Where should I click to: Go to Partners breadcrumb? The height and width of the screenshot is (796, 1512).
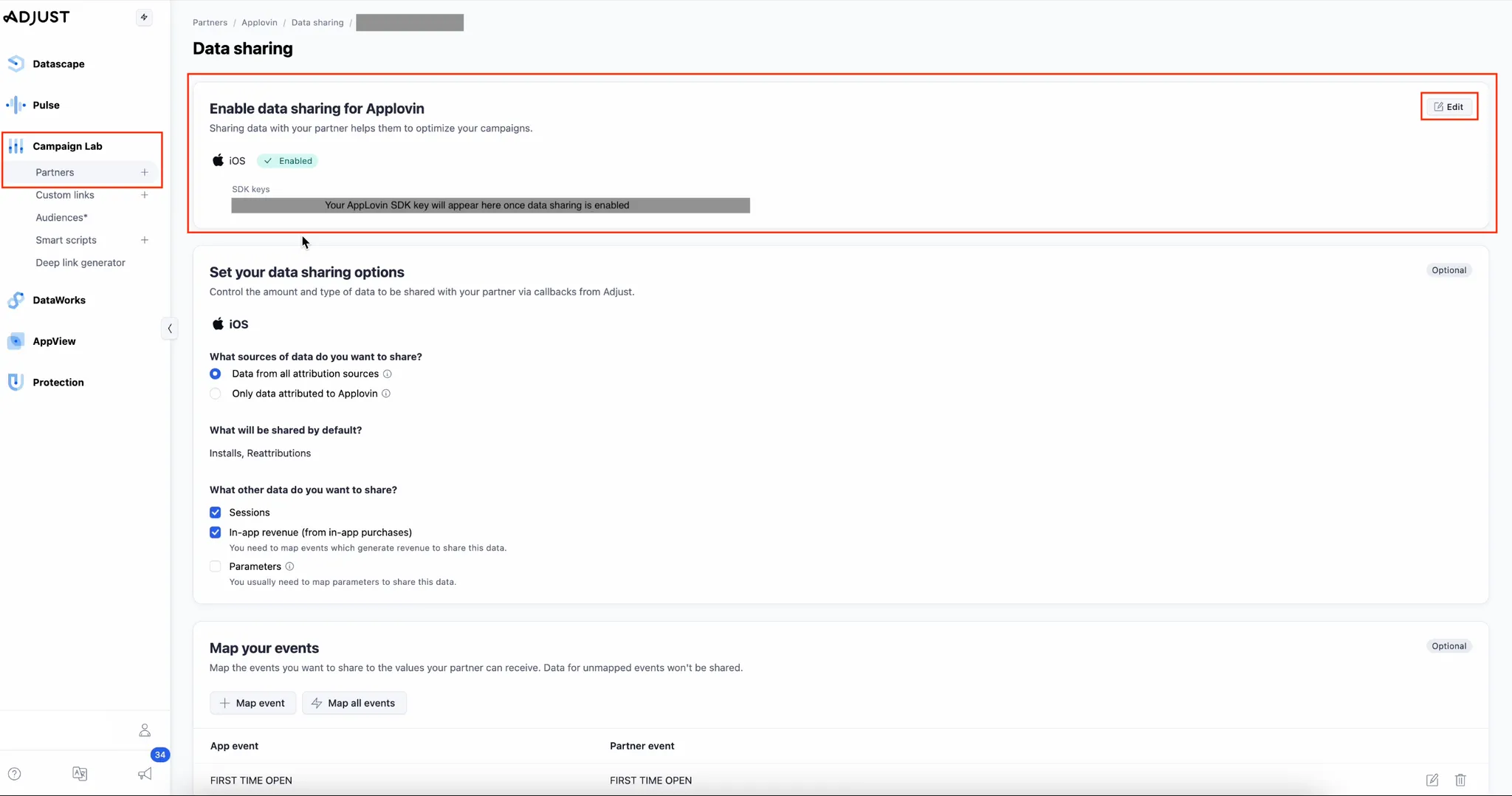pos(210,23)
